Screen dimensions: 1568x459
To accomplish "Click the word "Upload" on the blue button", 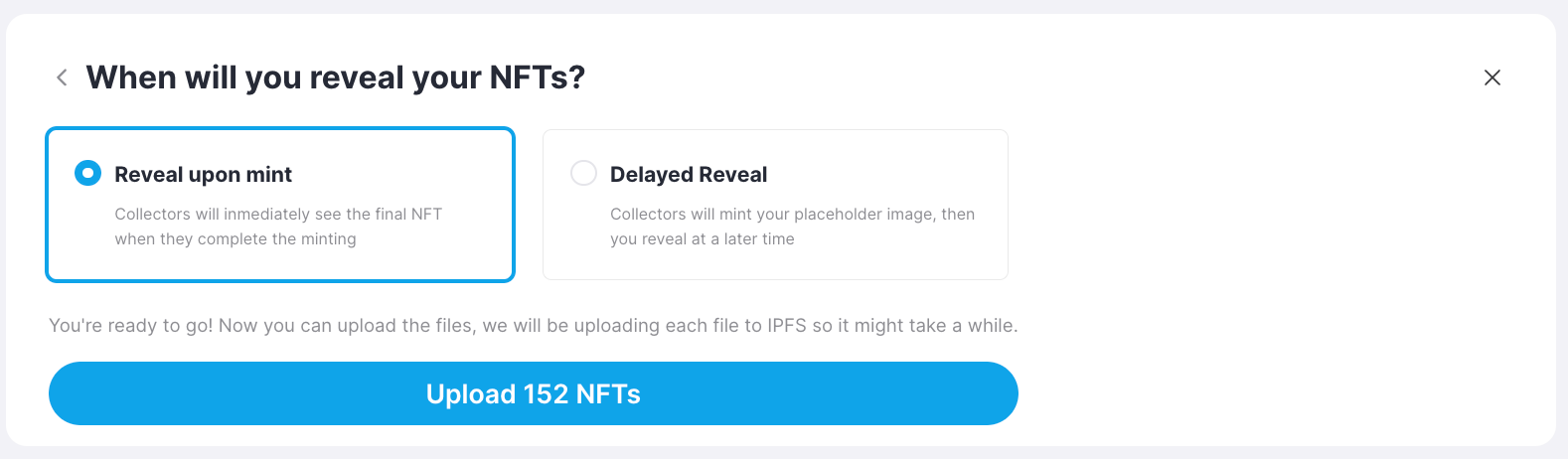I will coord(471,394).
